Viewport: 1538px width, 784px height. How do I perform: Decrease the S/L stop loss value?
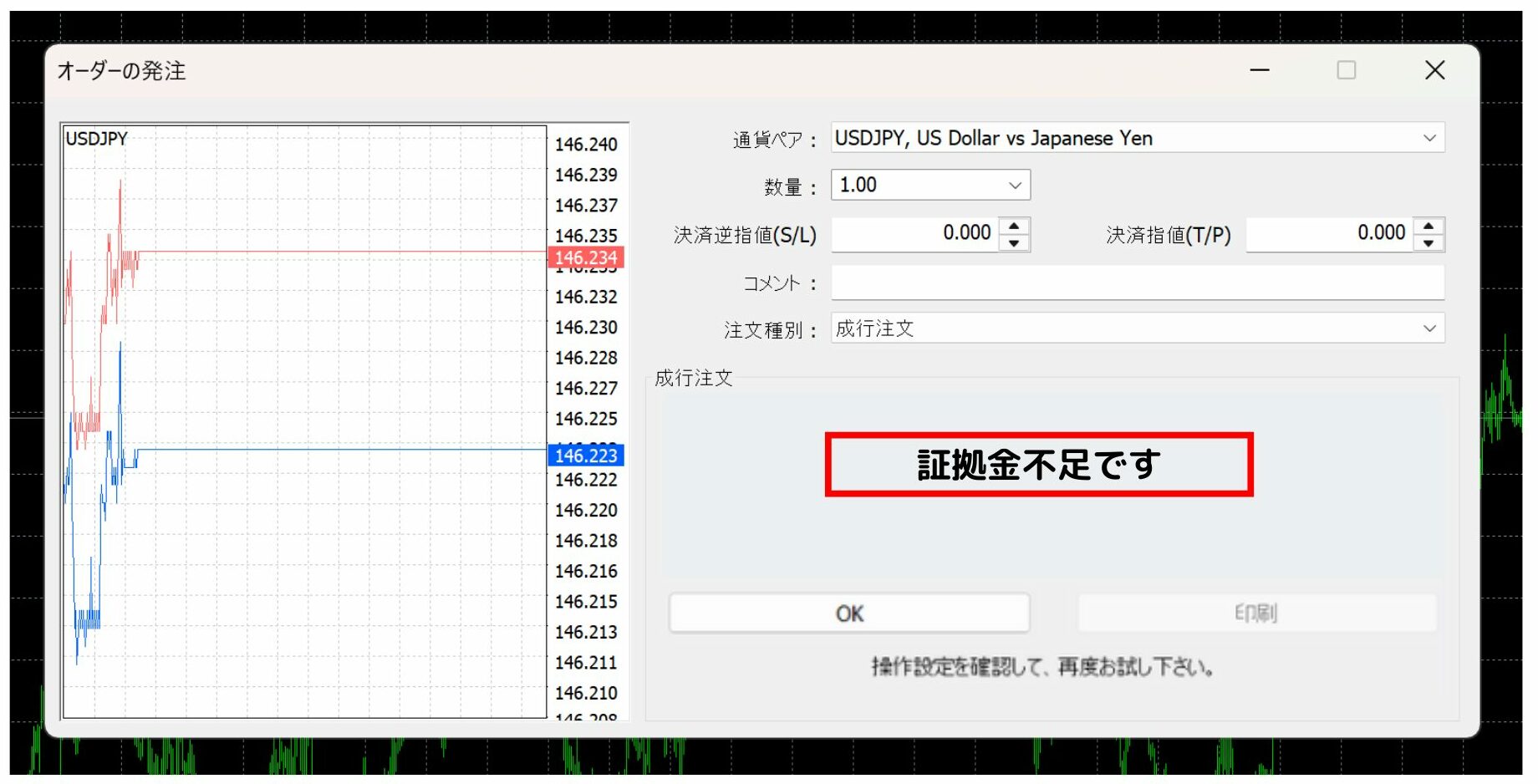(x=1014, y=243)
